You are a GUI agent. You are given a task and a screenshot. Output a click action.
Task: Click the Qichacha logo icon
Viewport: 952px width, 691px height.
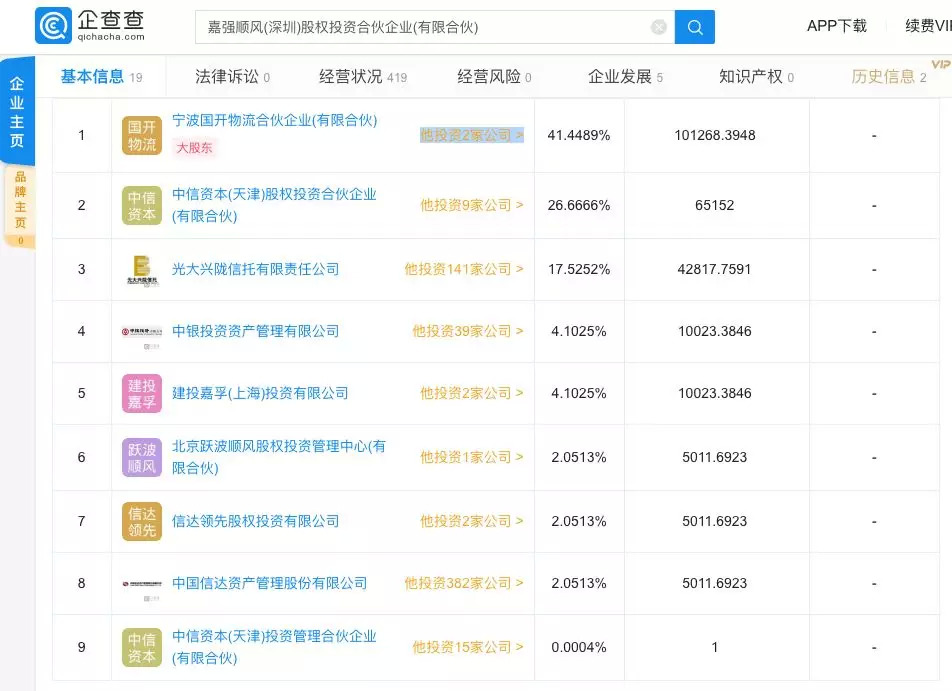53,26
